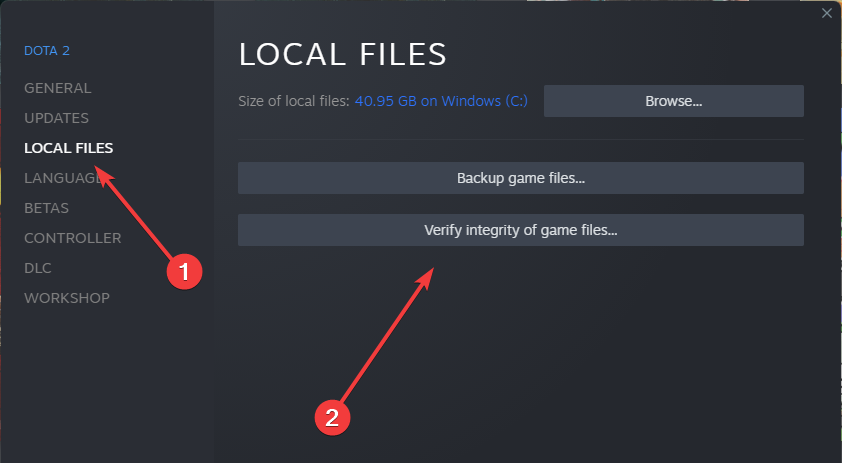
Task: Click arrowhead tip of arrow from marker 1
Action: pyautogui.click(x=99, y=171)
